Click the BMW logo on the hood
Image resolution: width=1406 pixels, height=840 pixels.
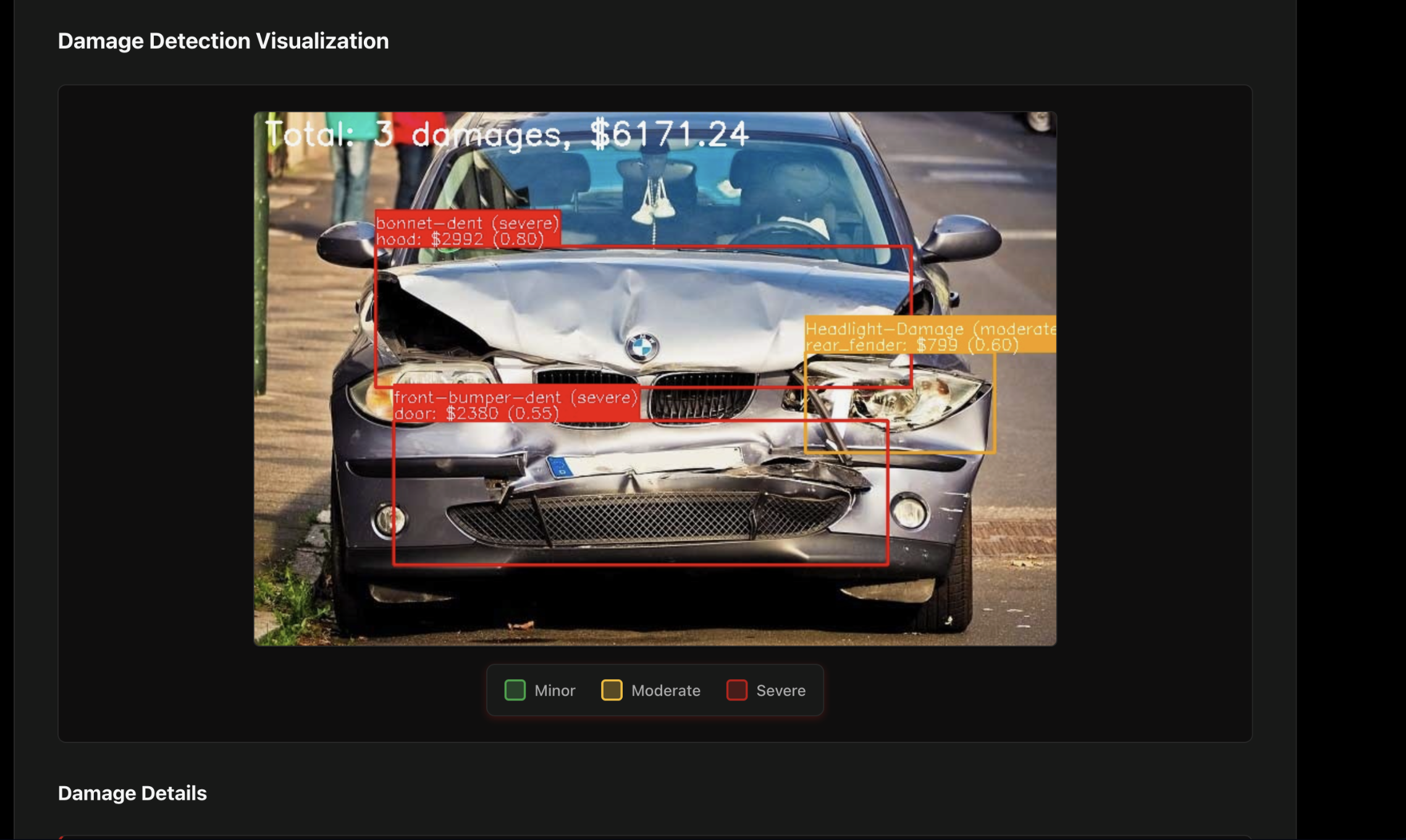[x=642, y=347]
